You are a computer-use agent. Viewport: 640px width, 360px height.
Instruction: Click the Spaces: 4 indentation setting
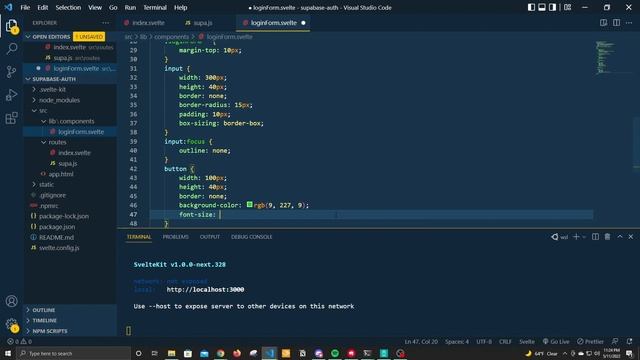click(457, 341)
